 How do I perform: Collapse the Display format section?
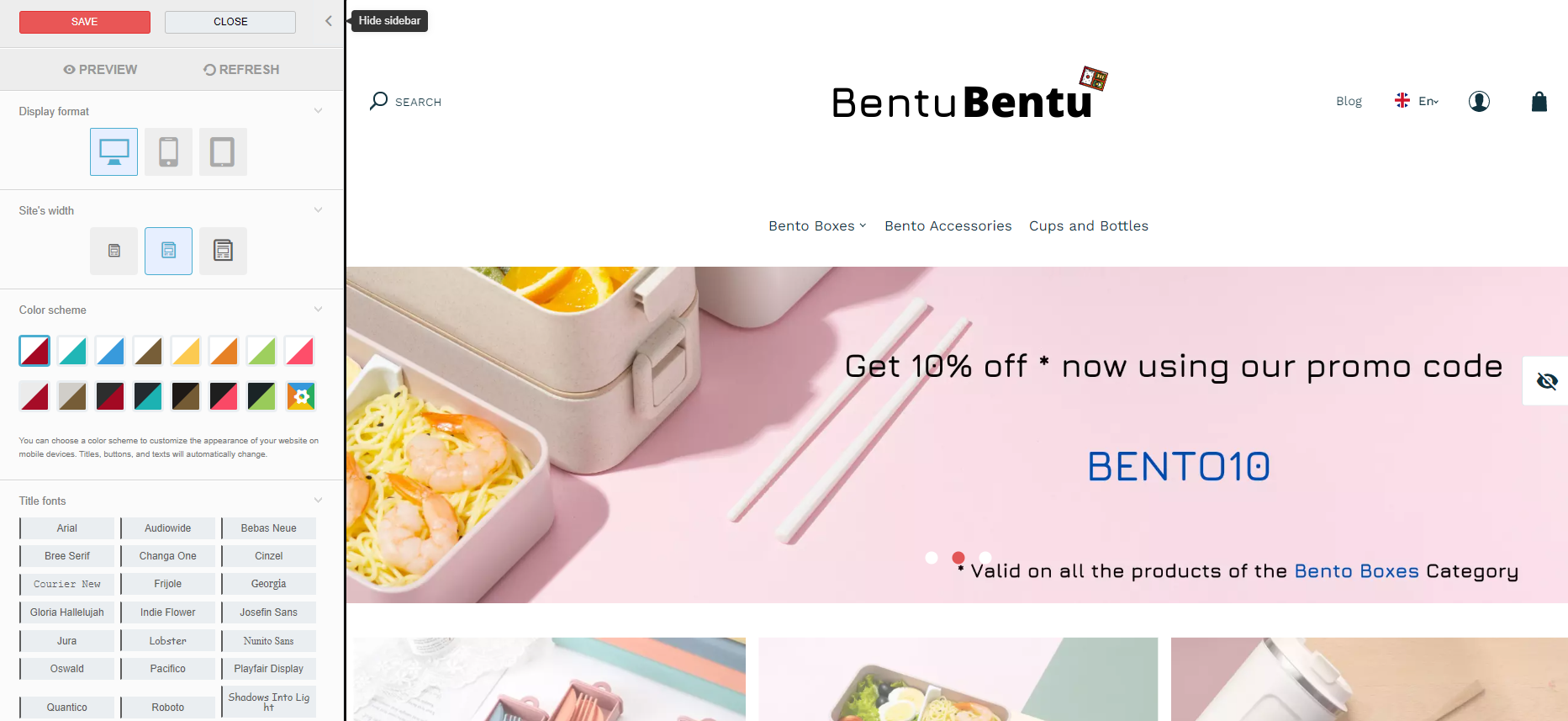tap(318, 111)
